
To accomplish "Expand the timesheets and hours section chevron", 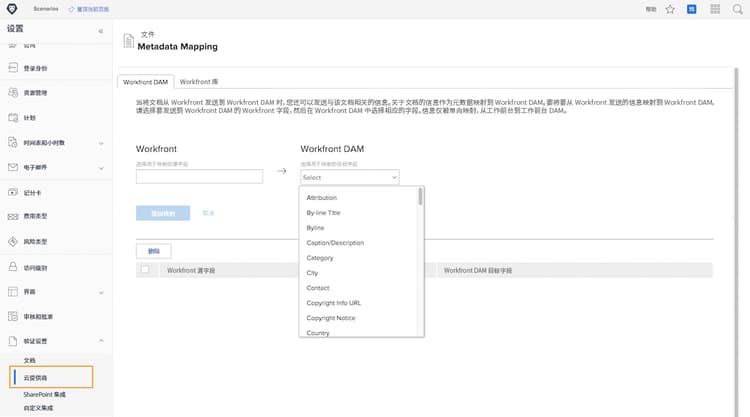I will coord(101,143).
